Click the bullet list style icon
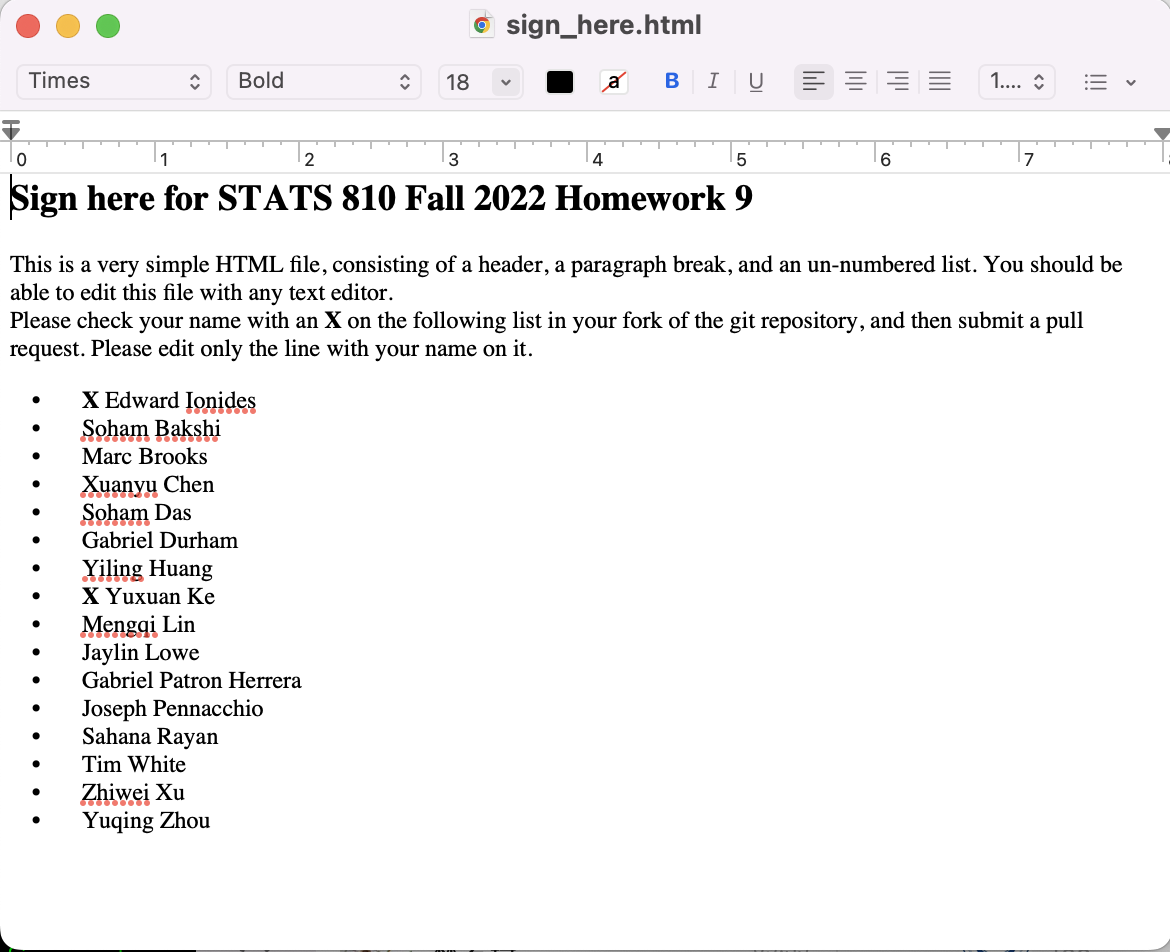Viewport: 1170px width, 952px height. tap(1095, 82)
